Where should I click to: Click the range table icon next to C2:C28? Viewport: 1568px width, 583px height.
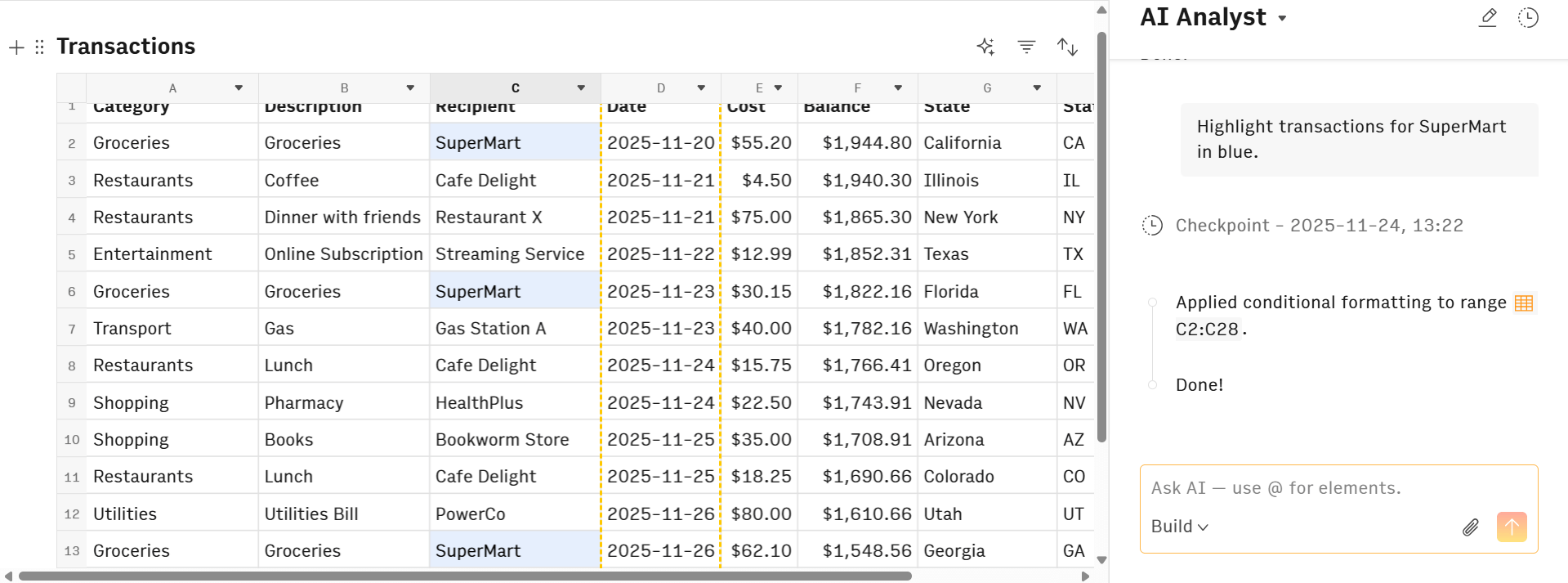[x=1524, y=303]
